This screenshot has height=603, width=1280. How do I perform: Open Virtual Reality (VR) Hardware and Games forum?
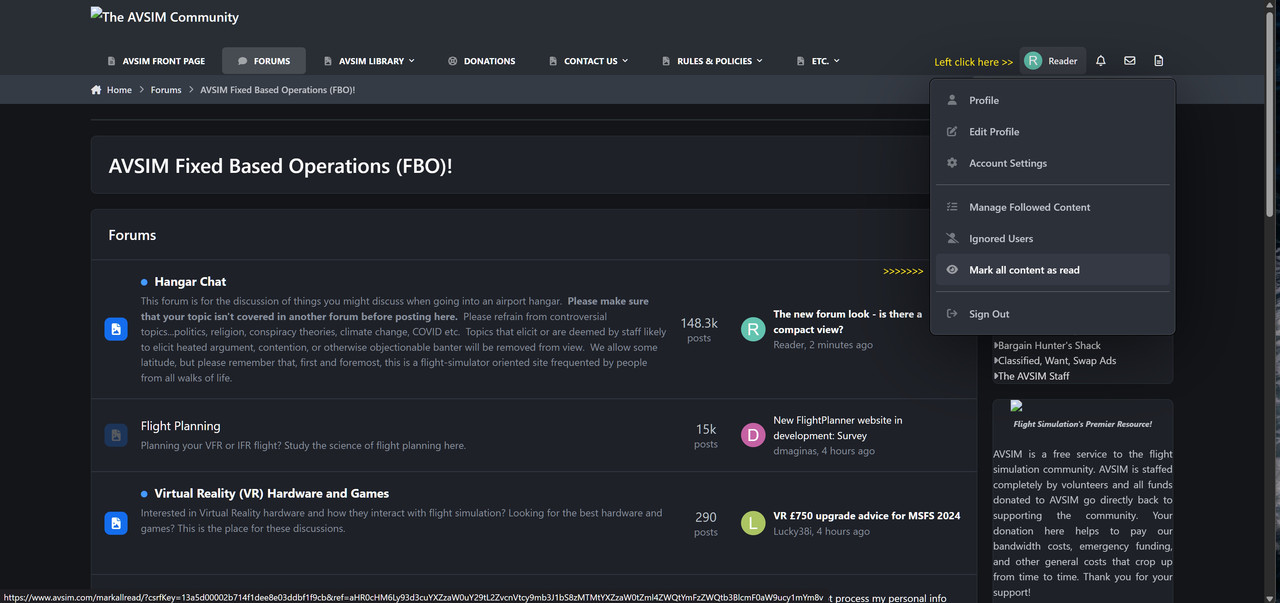271,494
